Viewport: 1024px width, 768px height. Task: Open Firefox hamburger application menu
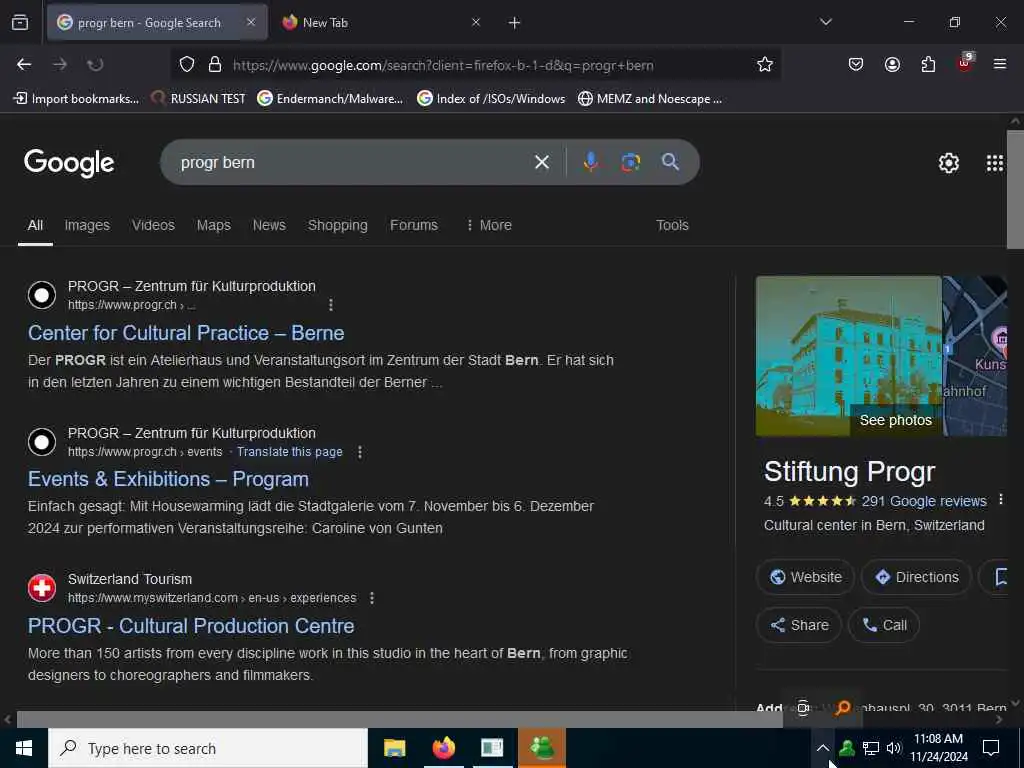click(1000, 65)
